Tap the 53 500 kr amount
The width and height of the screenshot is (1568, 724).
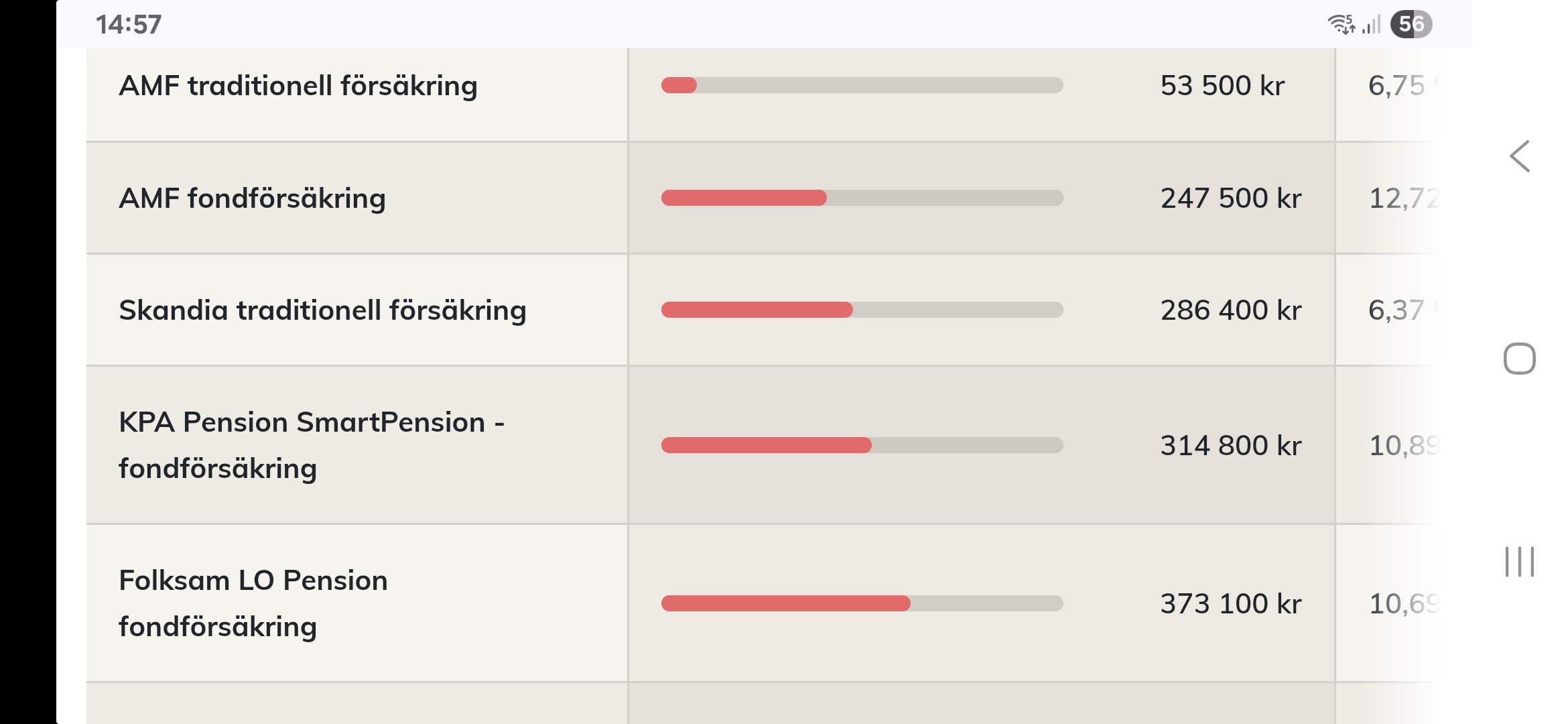[1222, 86]
